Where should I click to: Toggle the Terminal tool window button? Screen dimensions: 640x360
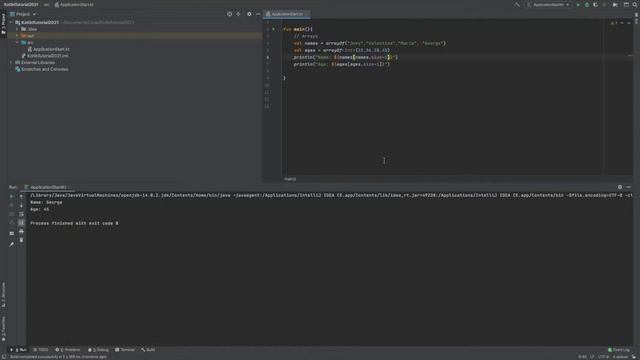(125, 350)
